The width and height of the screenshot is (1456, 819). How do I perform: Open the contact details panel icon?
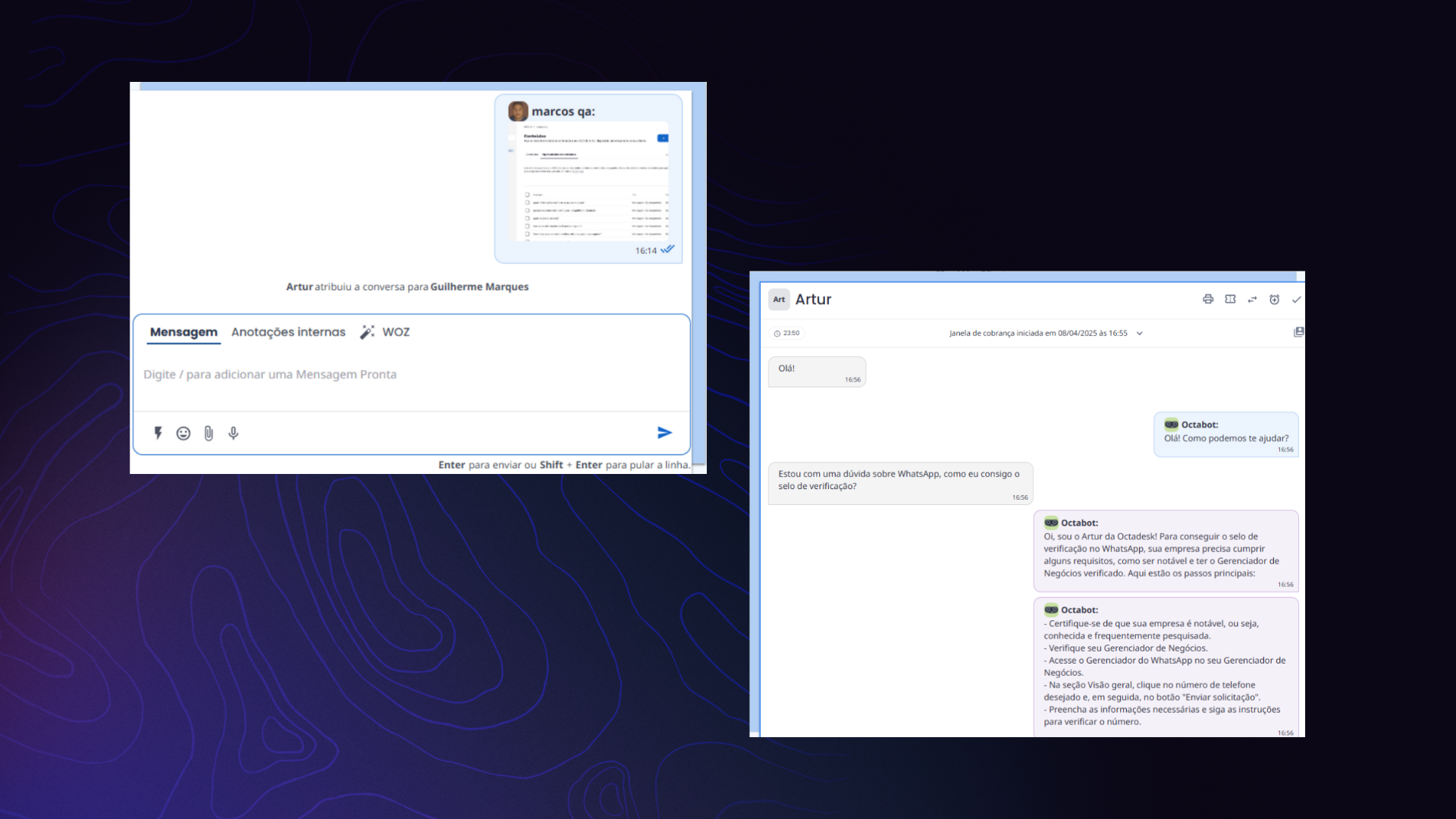pos(1298,332)
